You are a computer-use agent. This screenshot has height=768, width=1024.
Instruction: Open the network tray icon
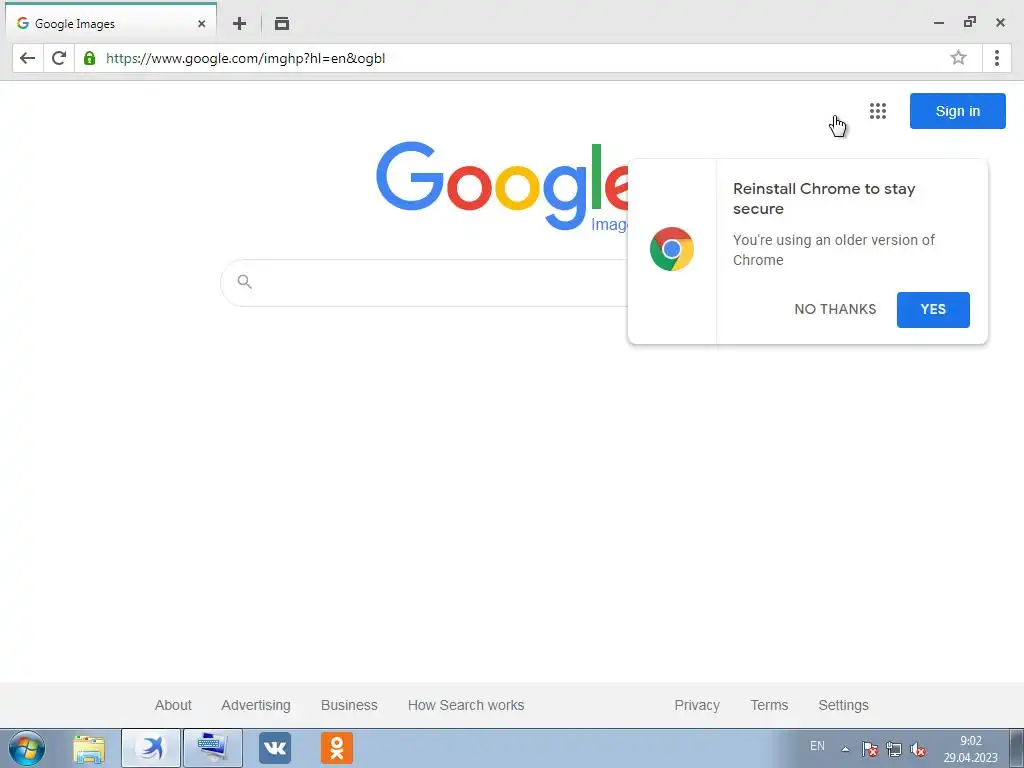point(894,749)
